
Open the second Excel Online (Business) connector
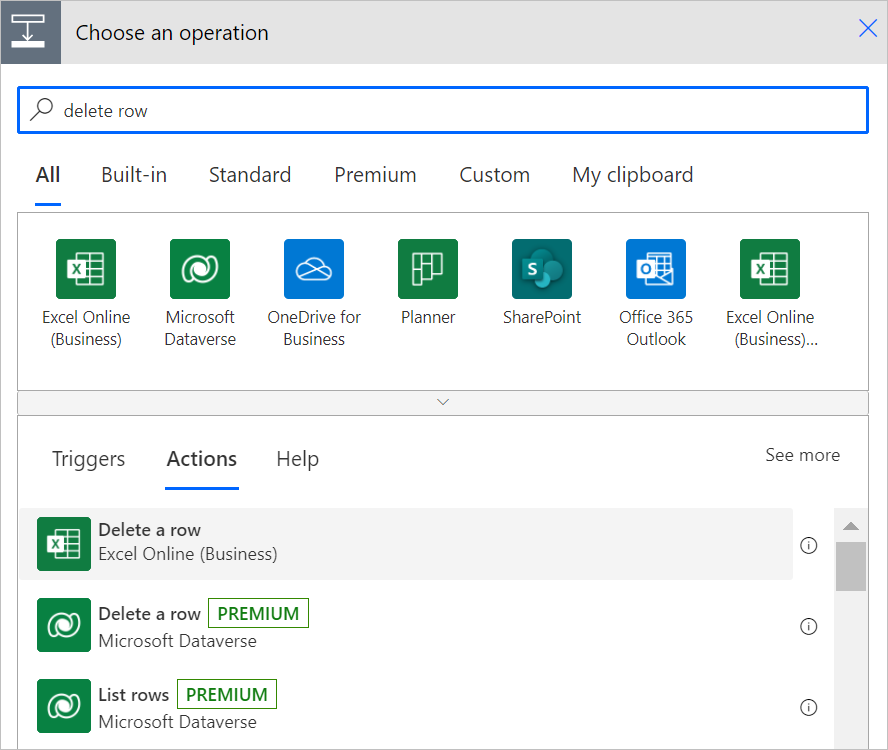[769, 269]
